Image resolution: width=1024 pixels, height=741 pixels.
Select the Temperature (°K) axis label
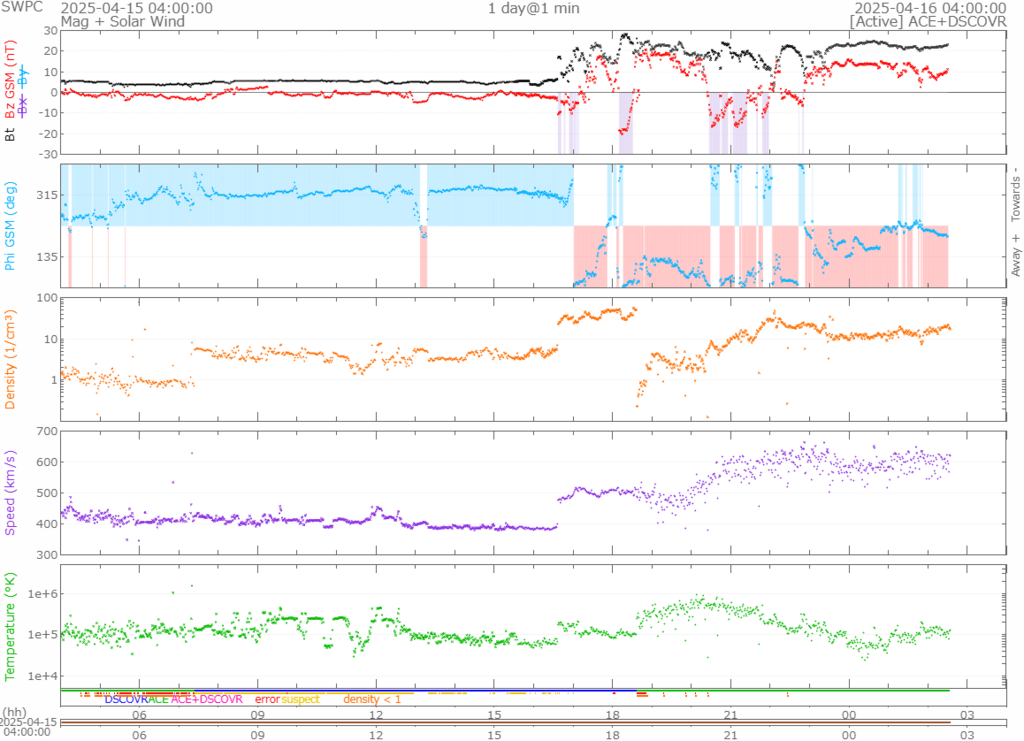[x=10, y=625]
